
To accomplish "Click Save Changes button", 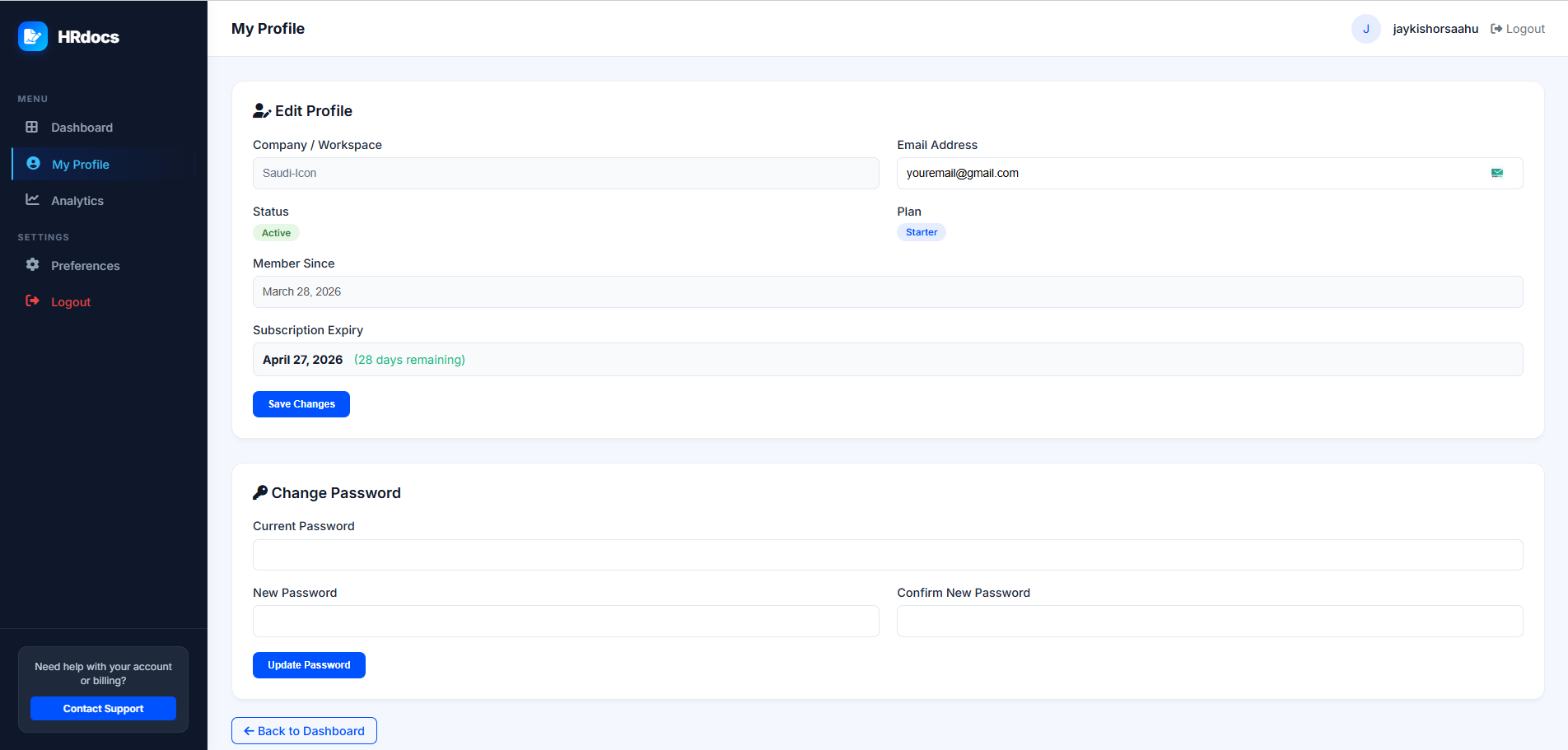I will coord(301,404).
